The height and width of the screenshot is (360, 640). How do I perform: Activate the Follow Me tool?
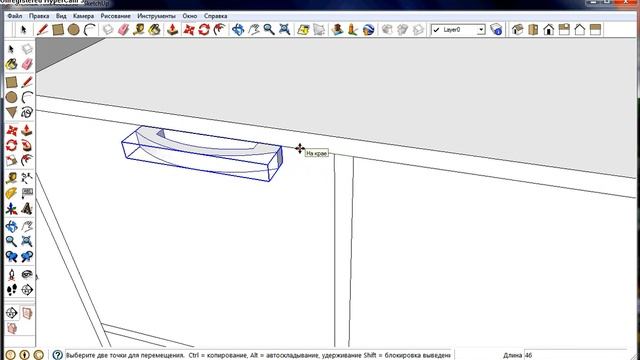(x=27, y=145)
